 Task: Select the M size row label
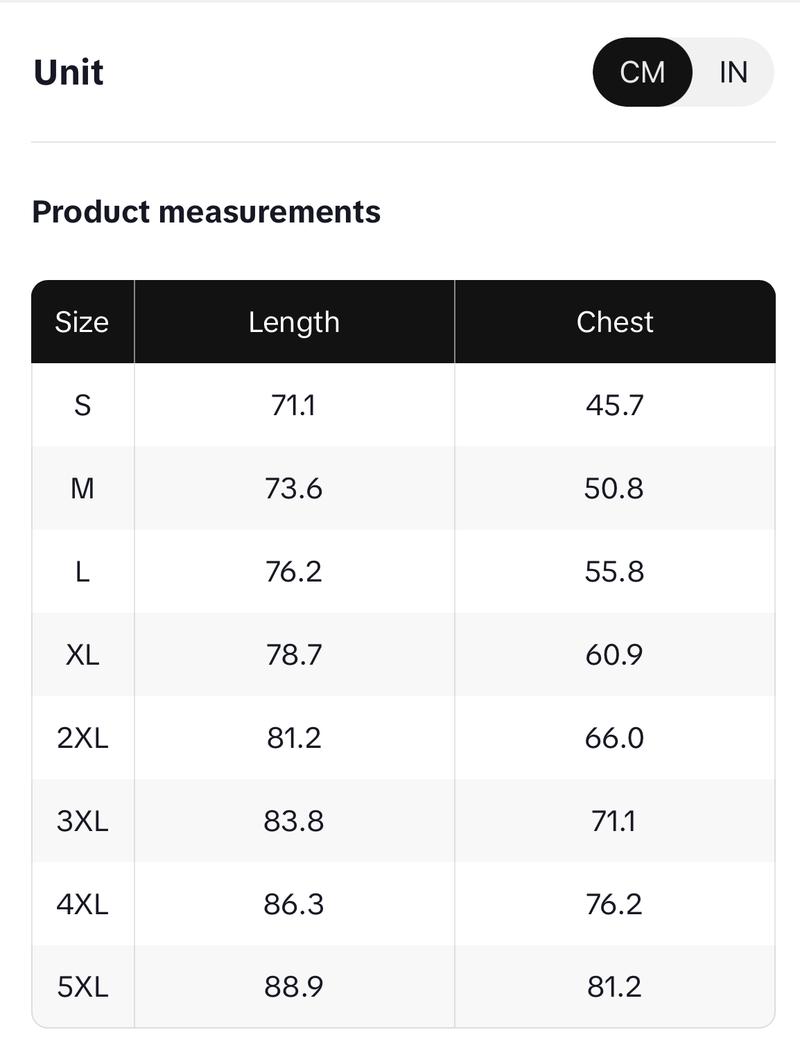click(x=82, y=488)
